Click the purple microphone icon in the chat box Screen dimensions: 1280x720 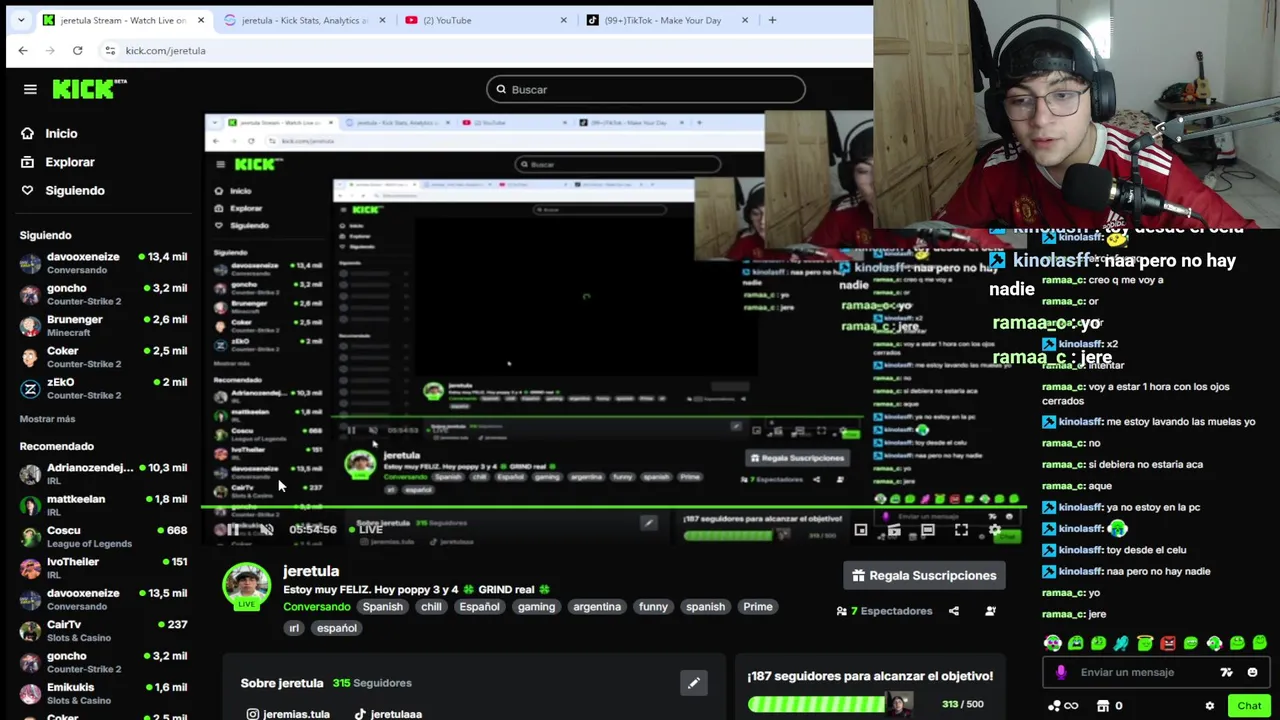click(x=1061, y=672)
